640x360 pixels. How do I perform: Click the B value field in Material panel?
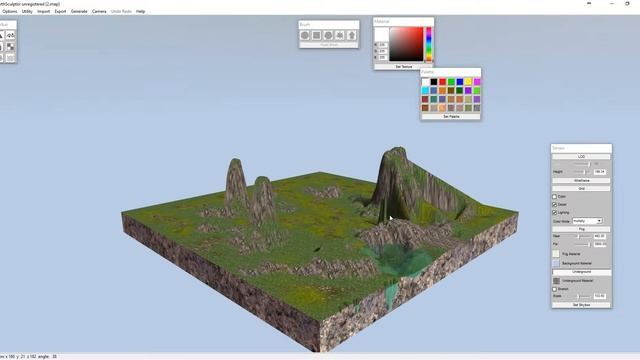382,58
